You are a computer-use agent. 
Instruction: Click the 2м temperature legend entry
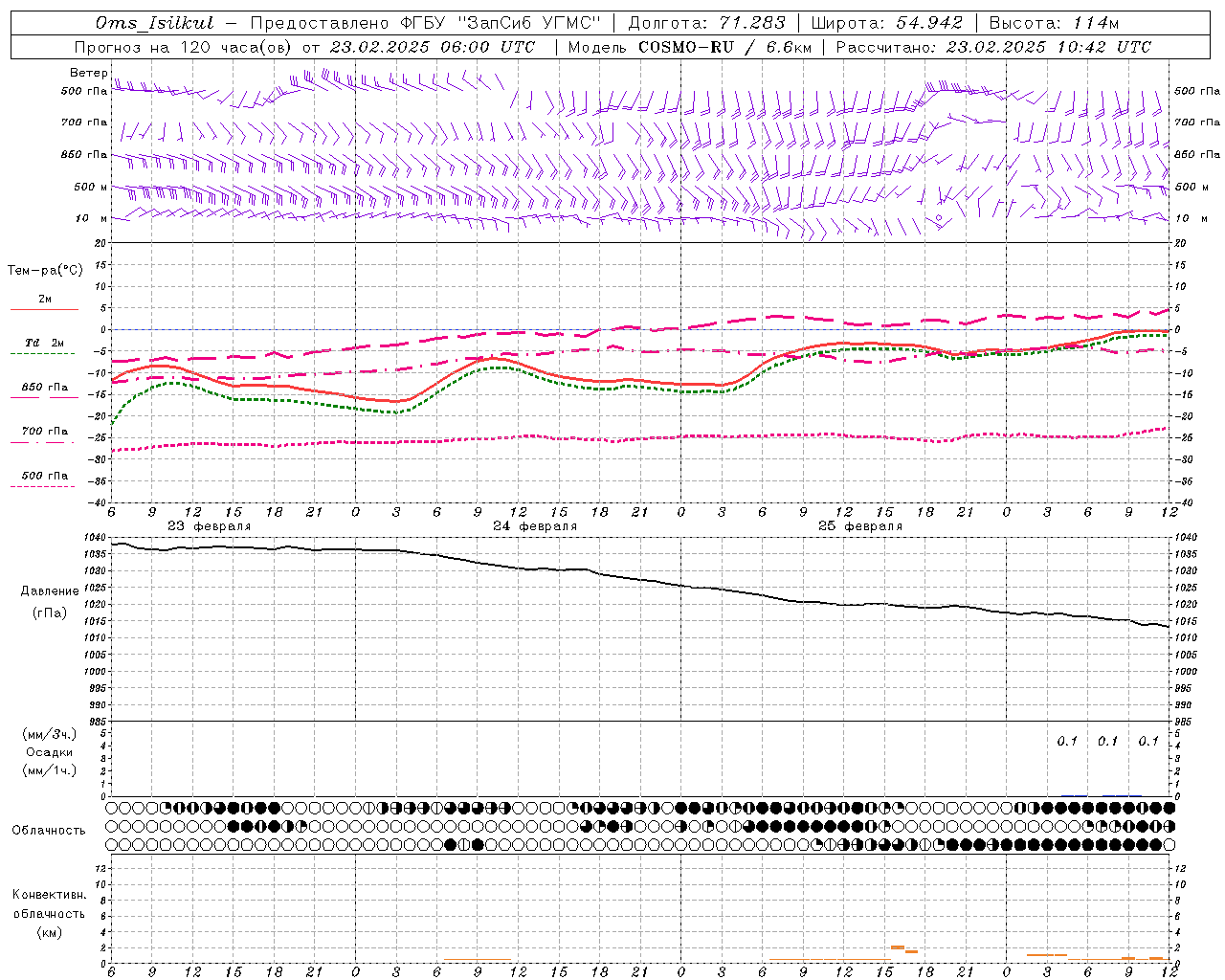coord(45,299)
